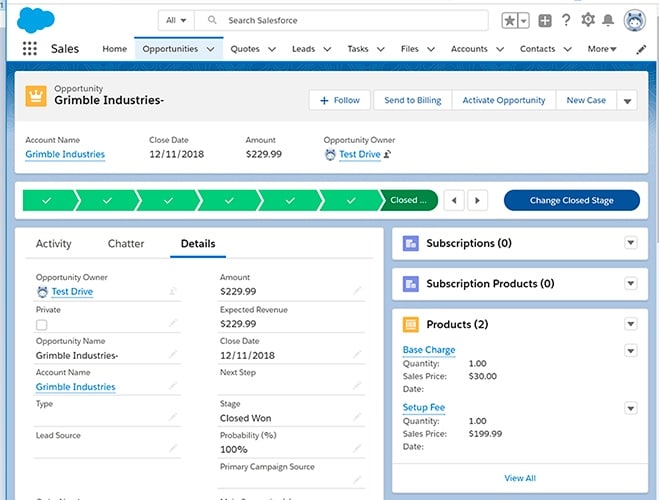Click the Products panel icon

(411, 324)
